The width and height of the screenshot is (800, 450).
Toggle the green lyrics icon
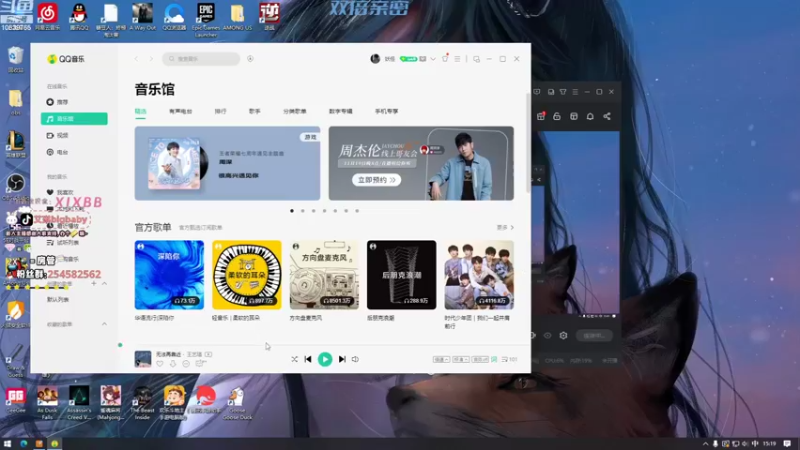click(494, 360)
